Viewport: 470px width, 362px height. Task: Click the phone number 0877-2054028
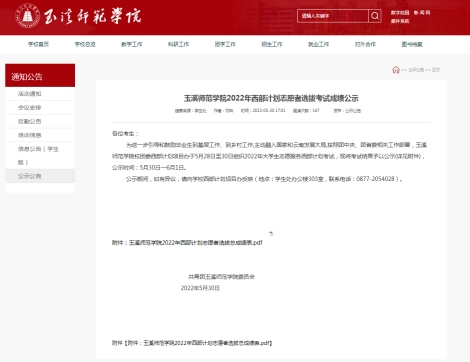(375, 179)
